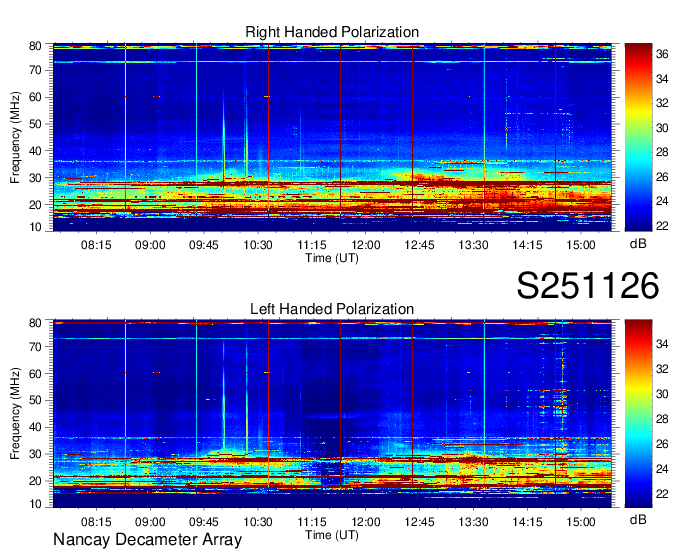The height and width of the screenshot is (552, 680).
Task: Click the 10 MHz tick on lower plot
Action: click(34, 505)
